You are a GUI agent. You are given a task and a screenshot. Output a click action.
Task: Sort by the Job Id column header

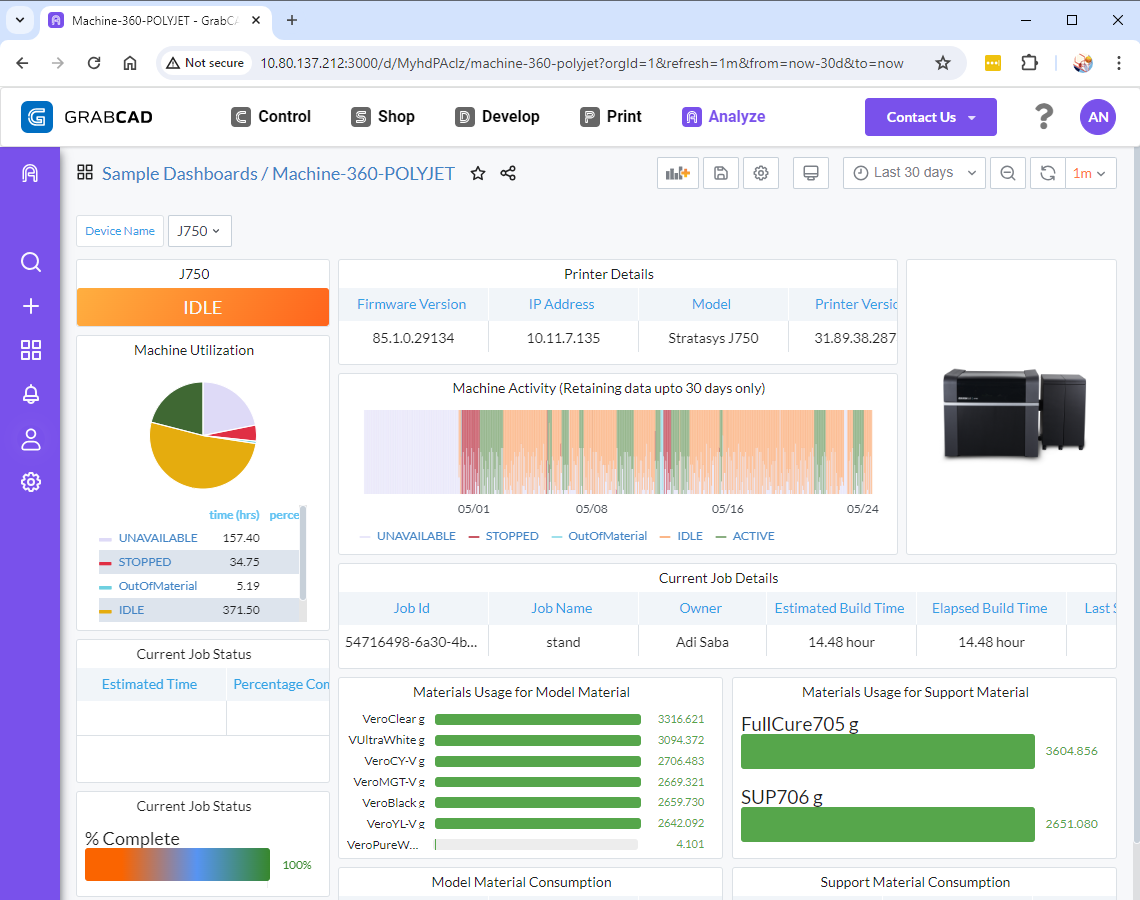click(412, 608)
